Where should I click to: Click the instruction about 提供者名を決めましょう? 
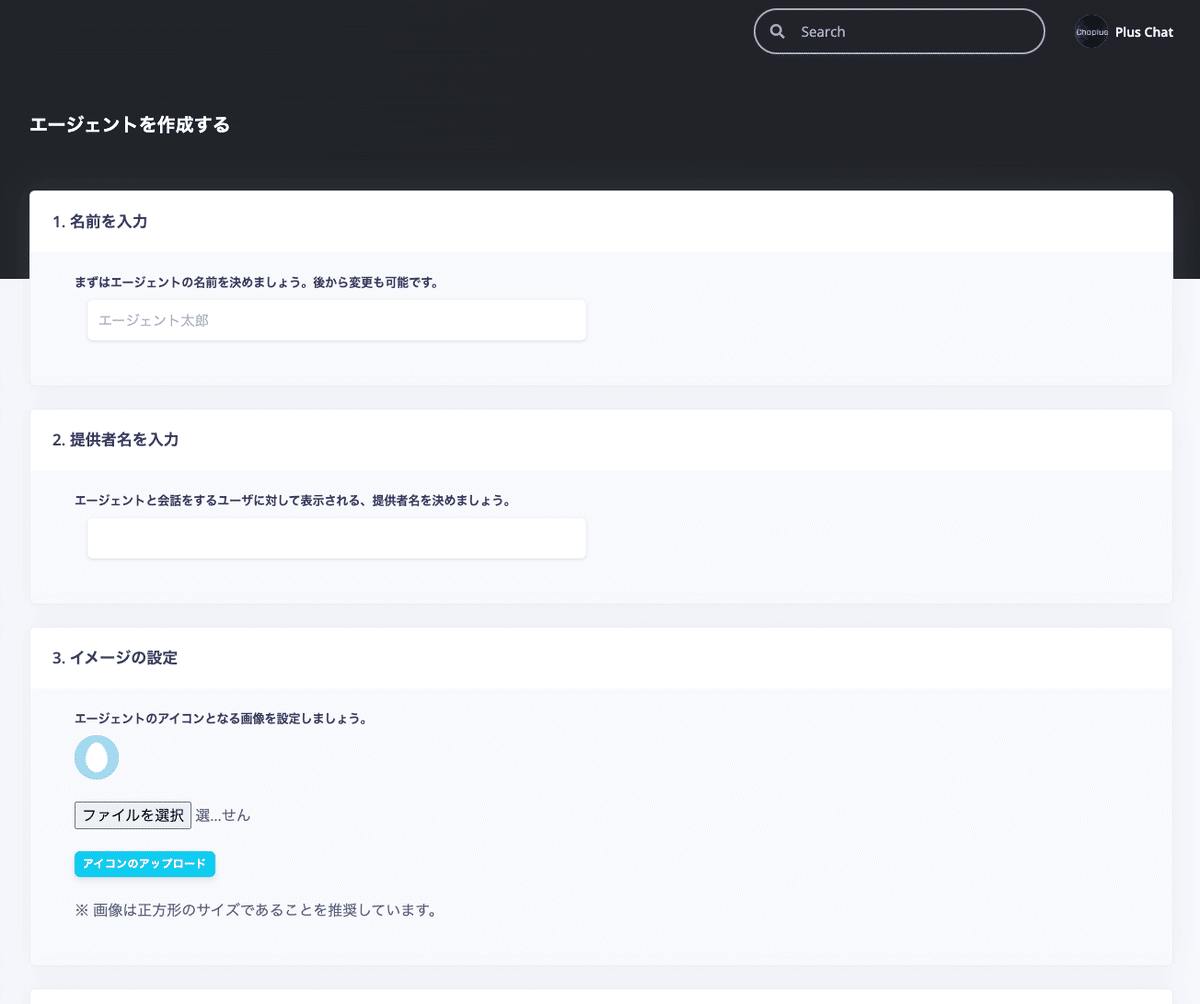tap(293, 500)
